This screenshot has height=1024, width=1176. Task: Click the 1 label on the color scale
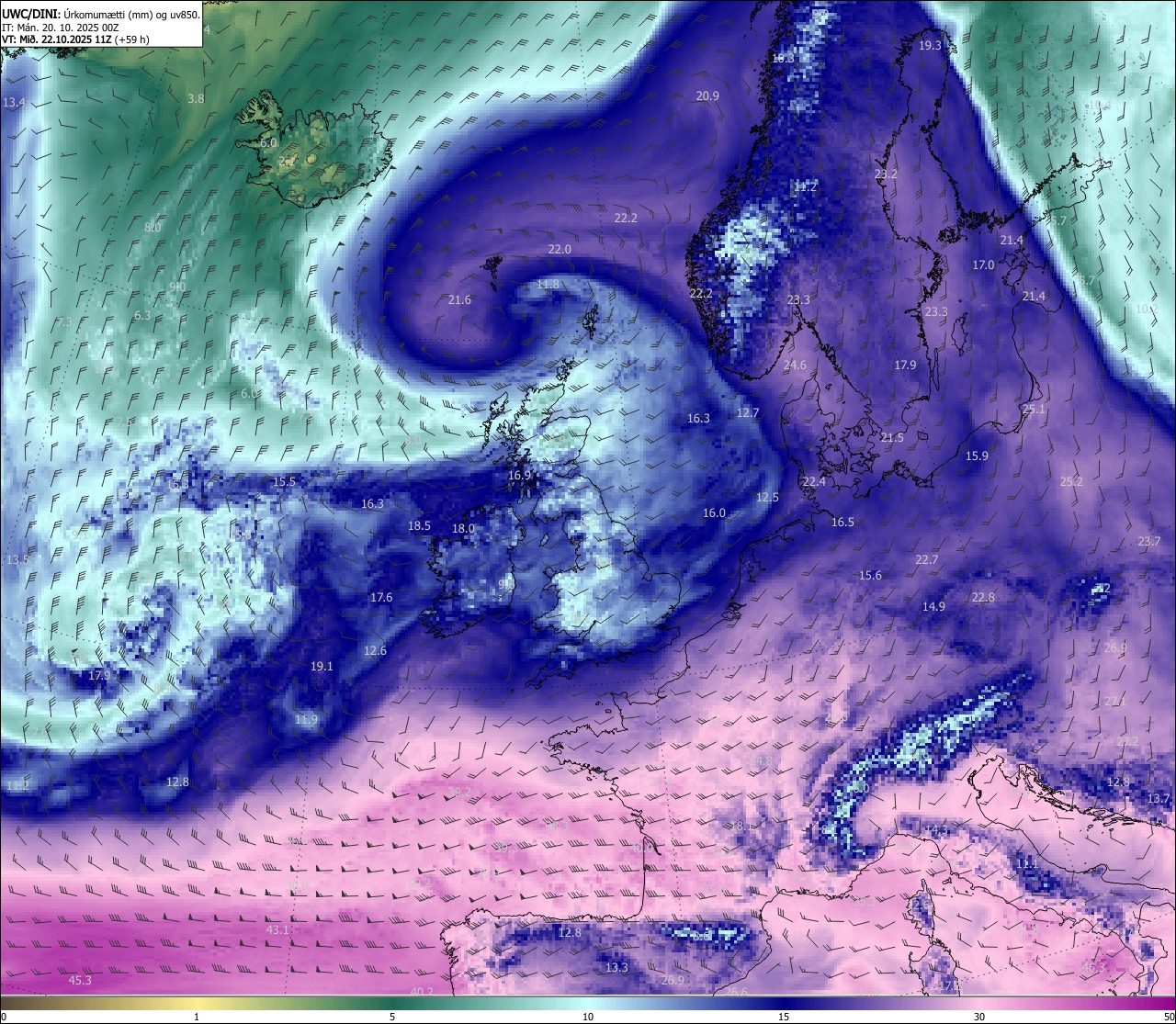coord(197,1017)
